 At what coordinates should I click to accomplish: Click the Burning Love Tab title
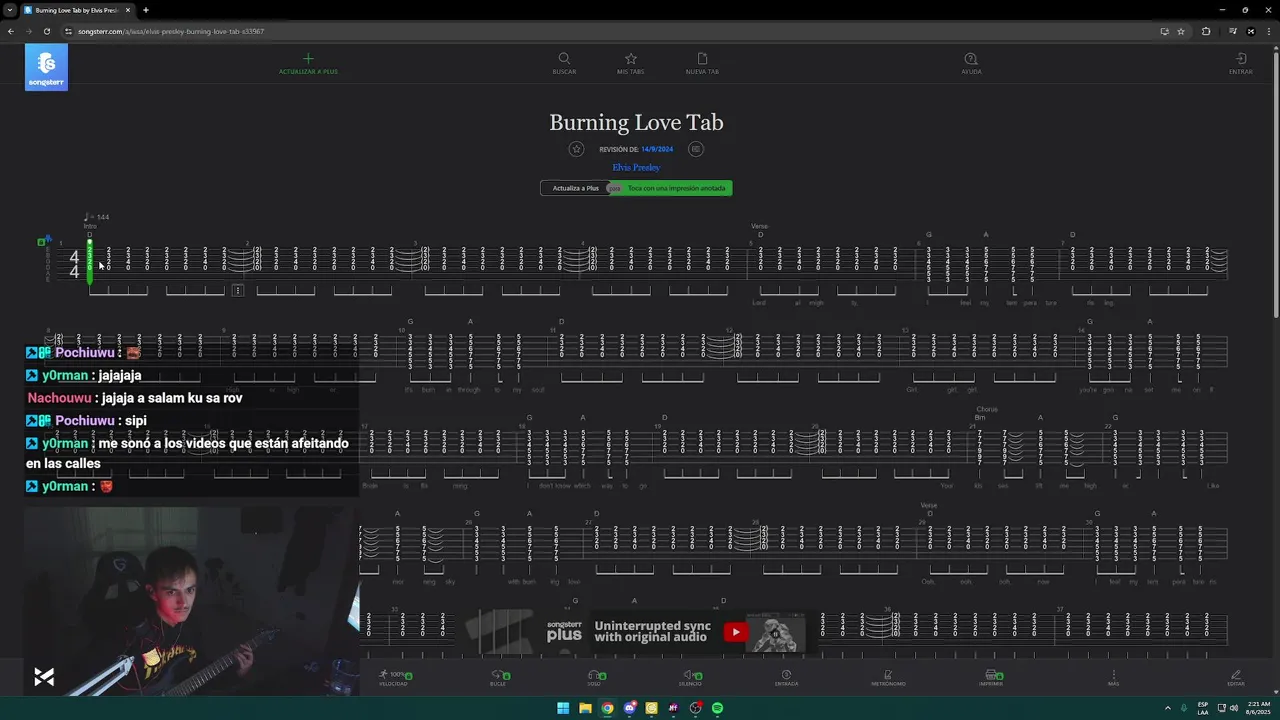pos(636,122)
